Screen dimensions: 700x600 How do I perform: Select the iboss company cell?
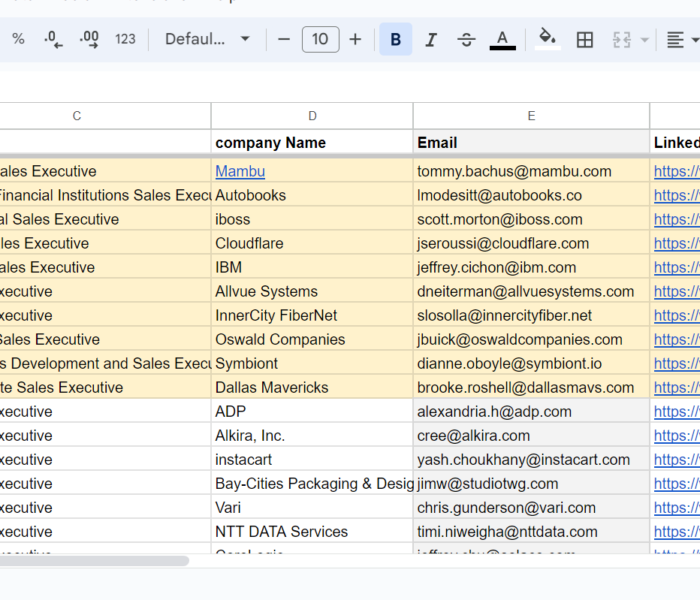click(312, 220)
